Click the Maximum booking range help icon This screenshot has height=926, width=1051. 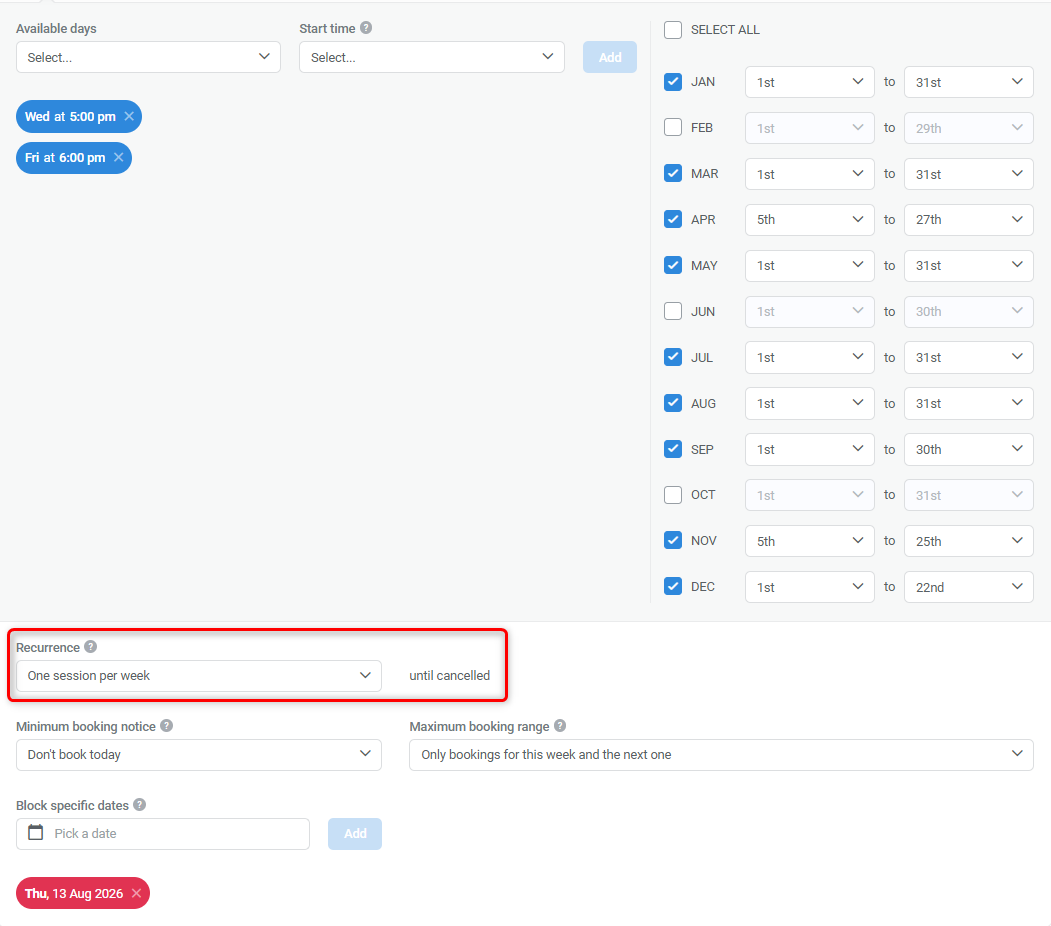tap(560, 726)
